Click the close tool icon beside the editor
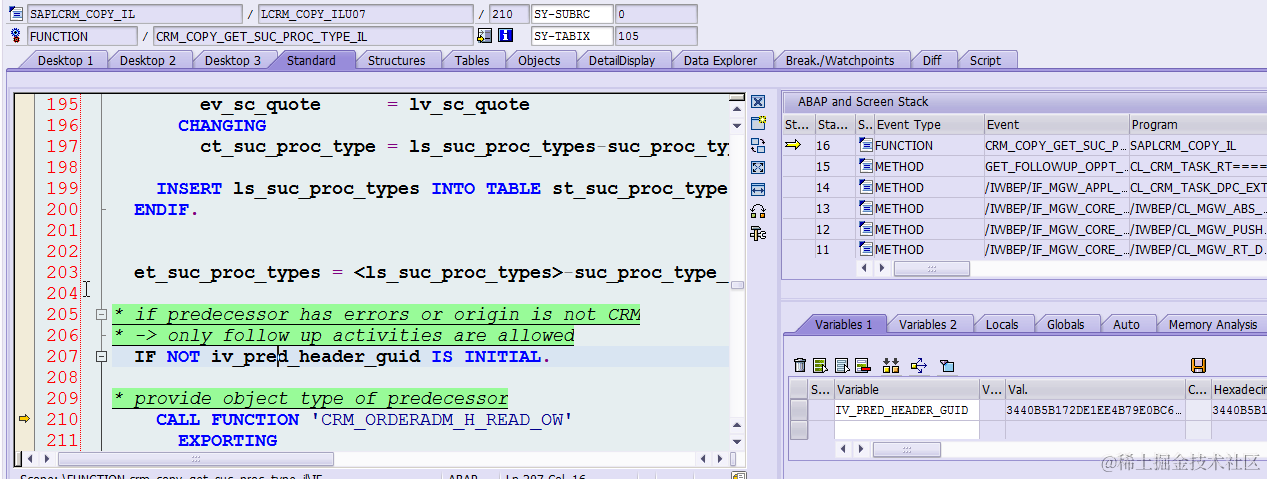Screen dimensions: 1267x479 coord(758,102)
